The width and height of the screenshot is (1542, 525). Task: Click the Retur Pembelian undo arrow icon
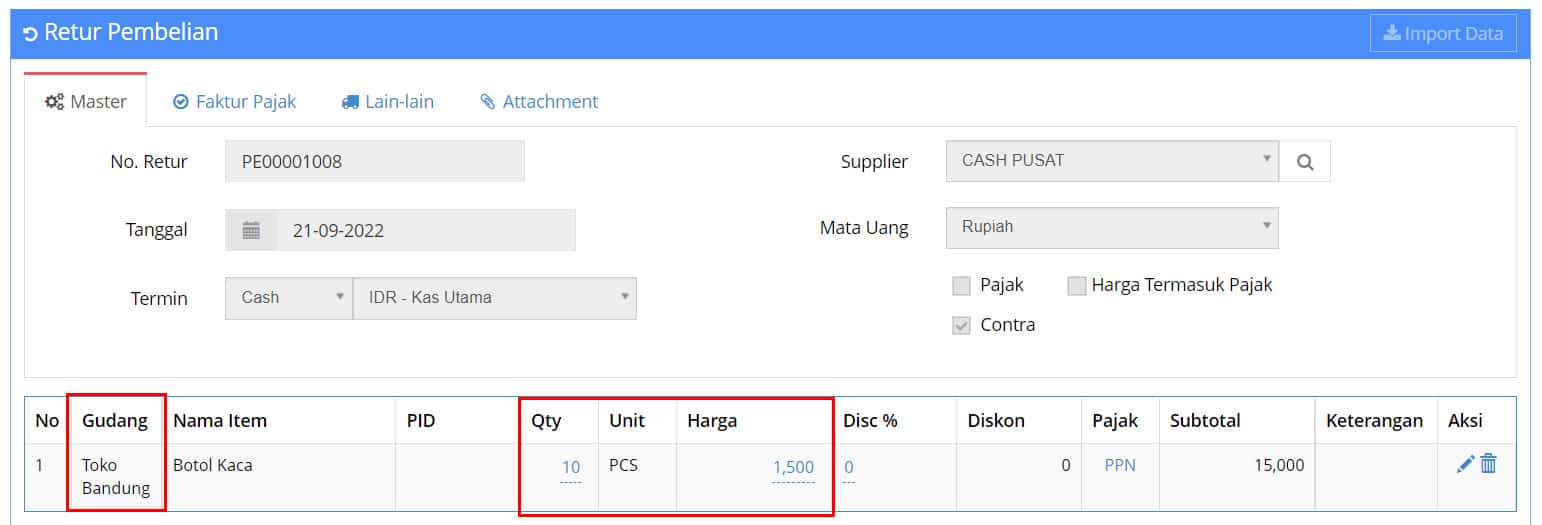click(x=30, y=34)
